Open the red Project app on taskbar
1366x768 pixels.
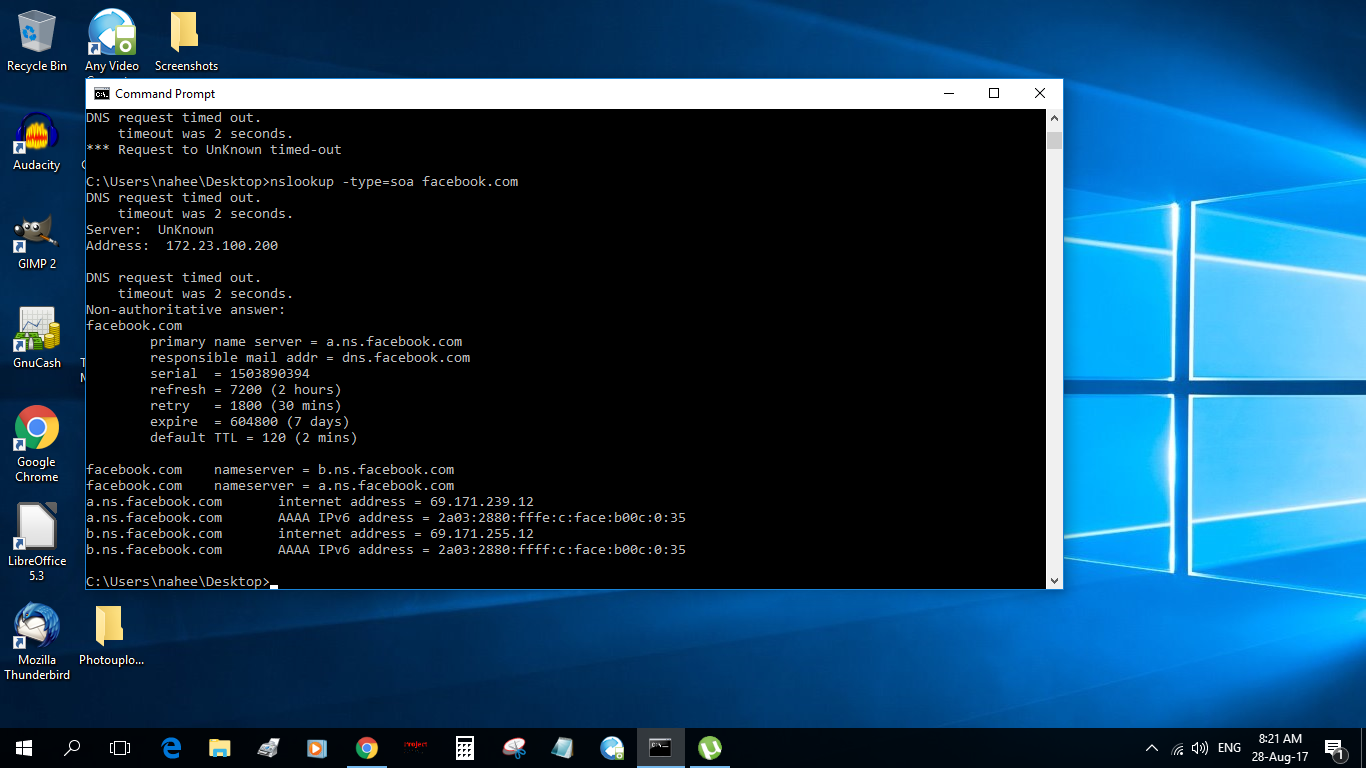pyautogui.click(x=415, y=748)
